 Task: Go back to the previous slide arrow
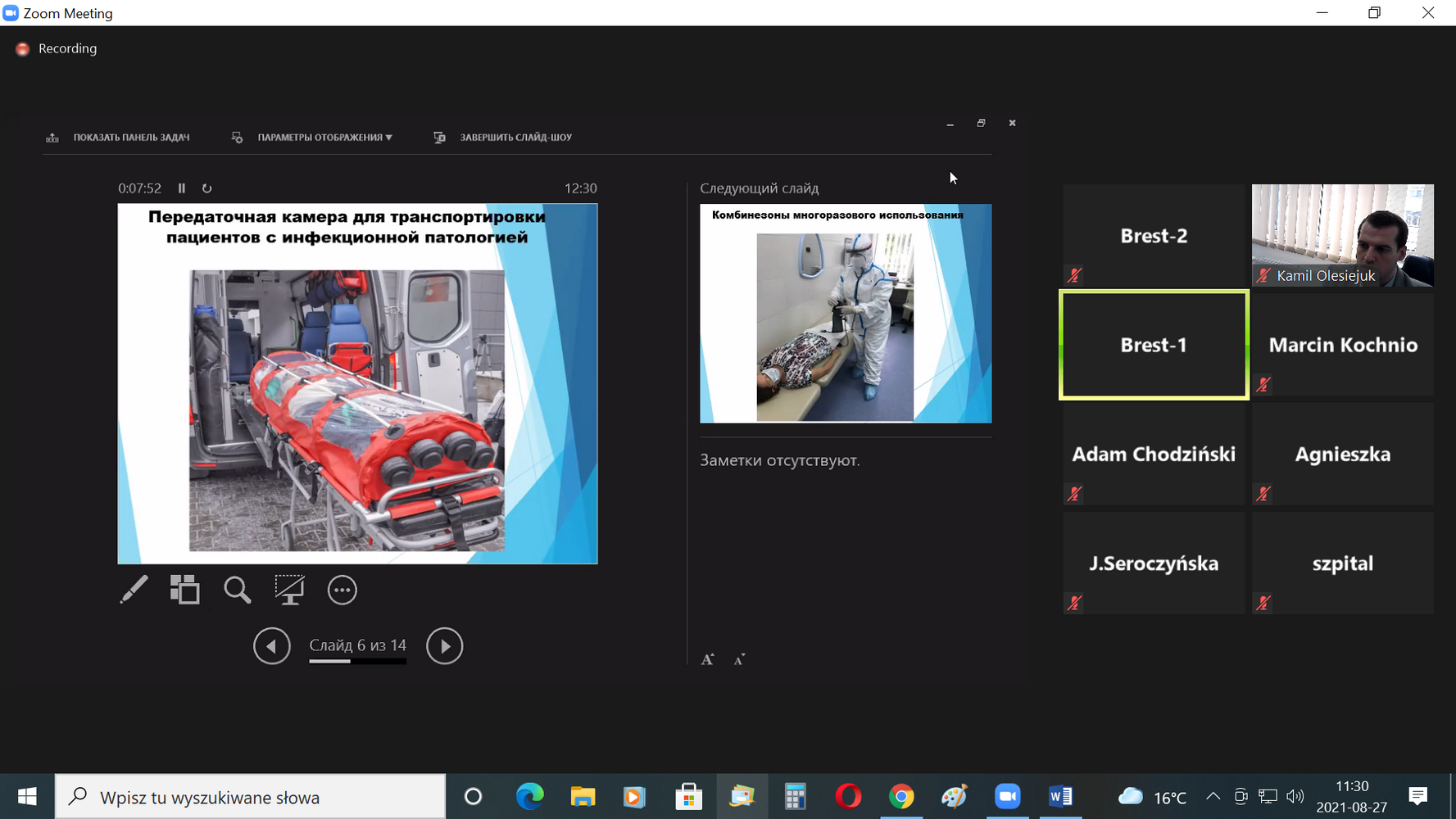tap(272, 646)
